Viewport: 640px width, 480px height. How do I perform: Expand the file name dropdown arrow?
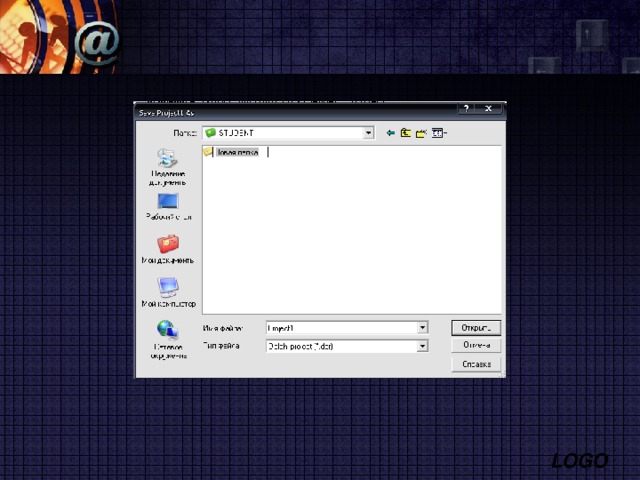click(422, 327)
